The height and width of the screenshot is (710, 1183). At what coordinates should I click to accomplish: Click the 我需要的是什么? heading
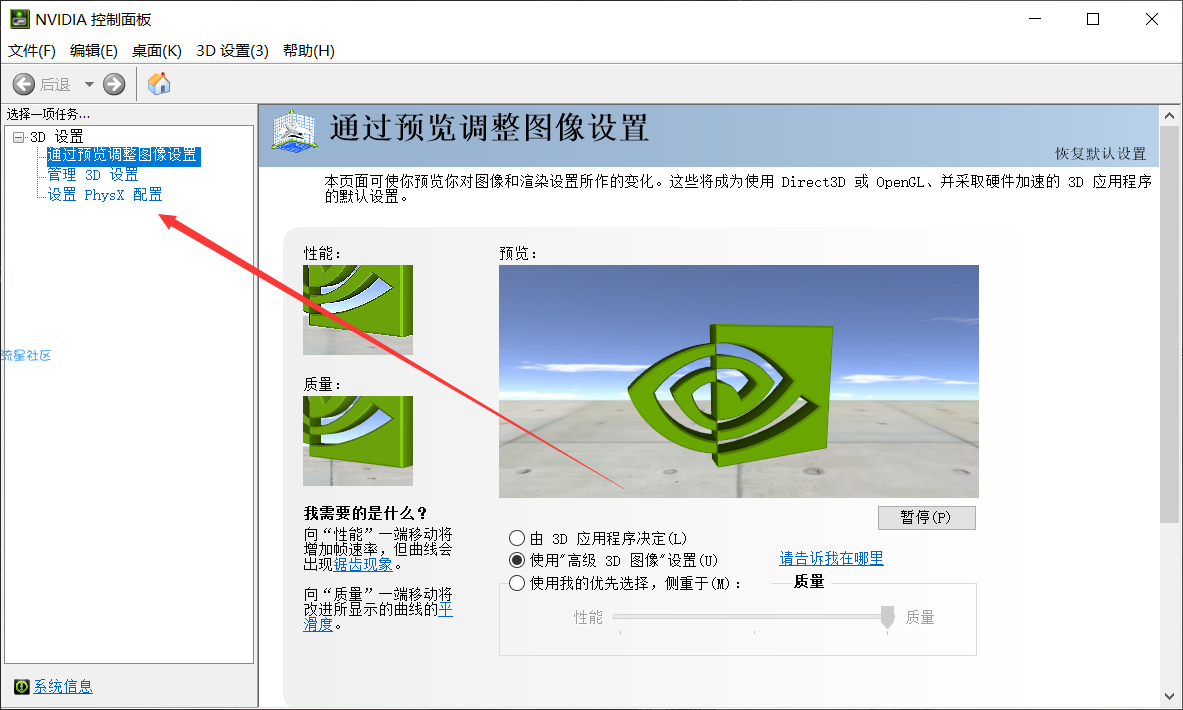click(365, 513)
